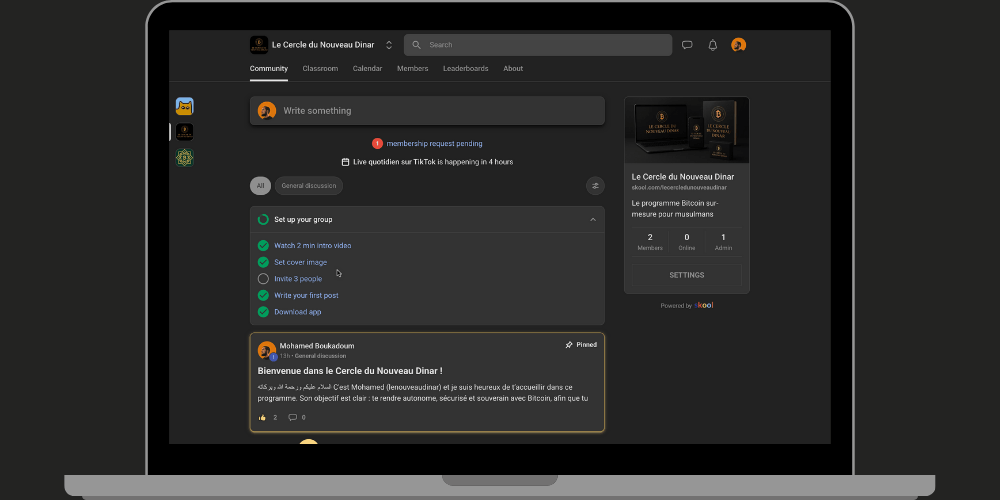1000x500 pixels.
Task: Open the group cover image thumbnail
Action: tap(687, 130)
